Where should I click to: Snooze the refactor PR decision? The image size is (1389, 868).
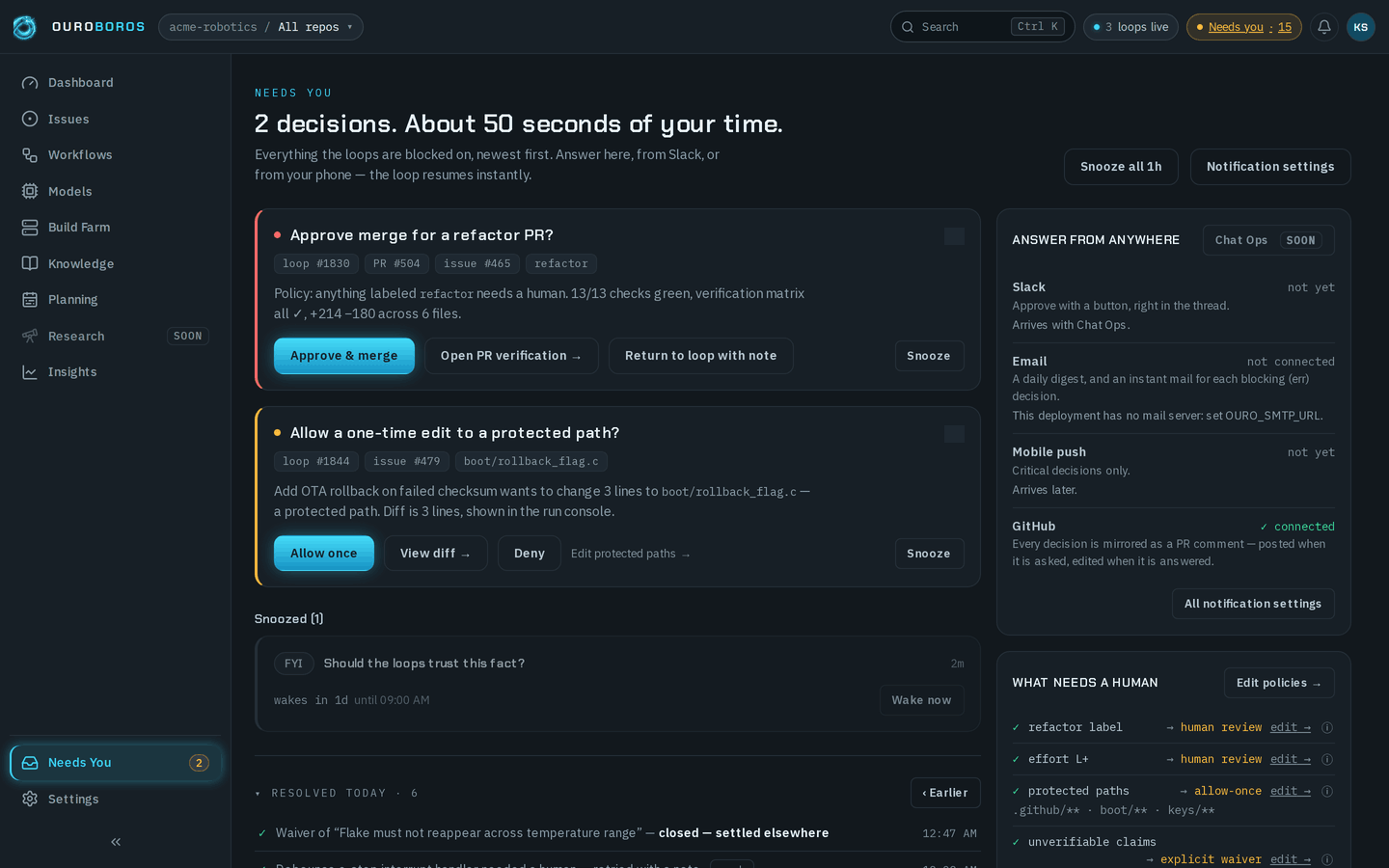(929, 356)
